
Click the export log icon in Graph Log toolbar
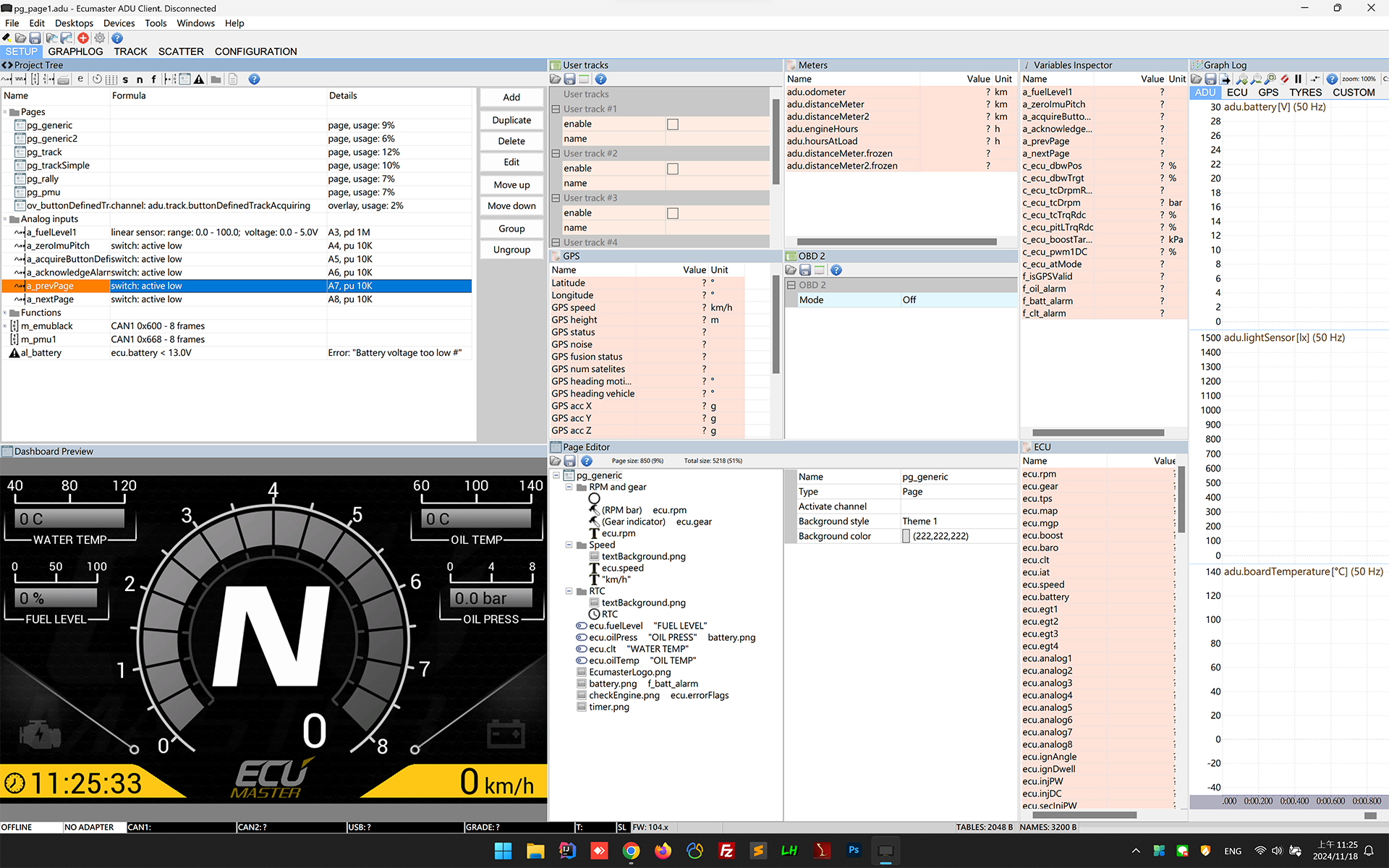tap(1225, 80)
